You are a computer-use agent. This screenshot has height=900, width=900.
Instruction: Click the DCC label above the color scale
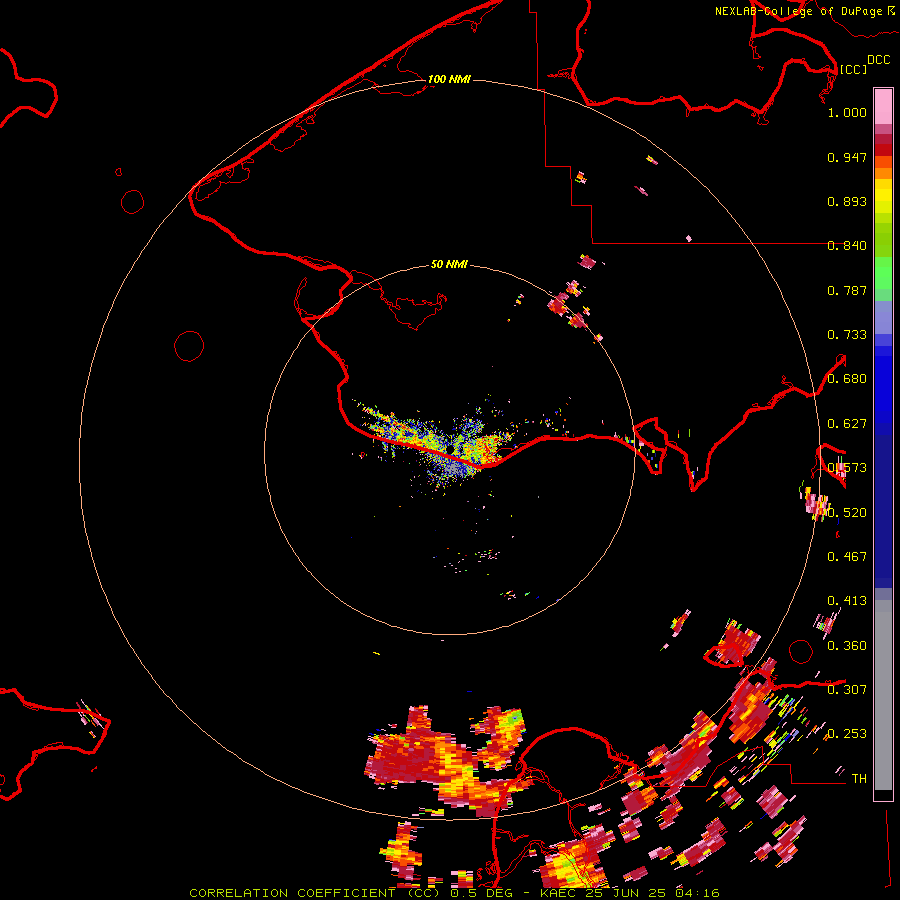point(878,60)
